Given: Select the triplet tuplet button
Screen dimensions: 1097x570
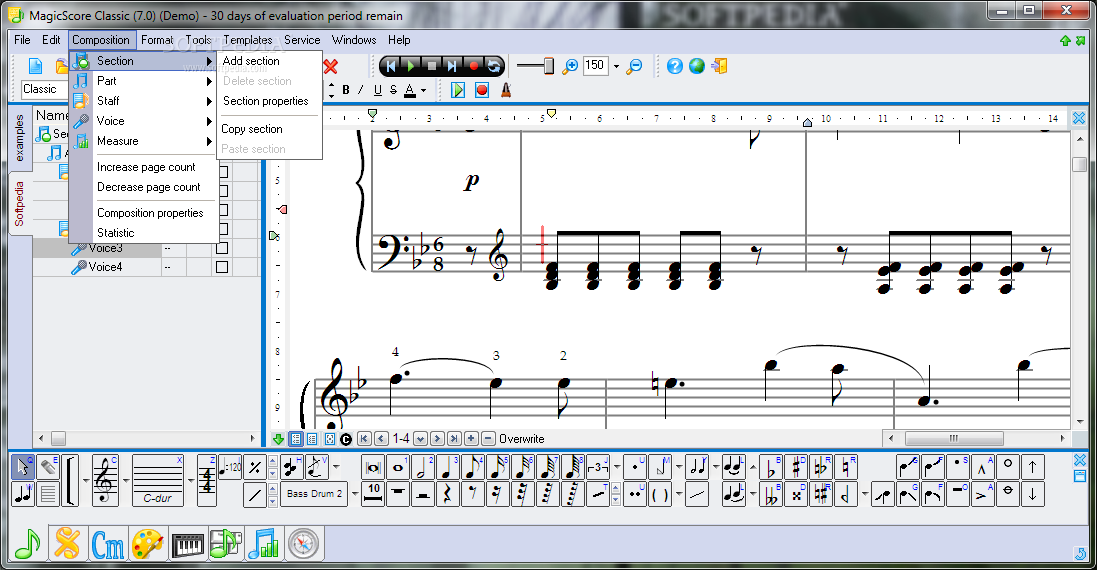Looking at the screenshot, I should pos(597,467).
